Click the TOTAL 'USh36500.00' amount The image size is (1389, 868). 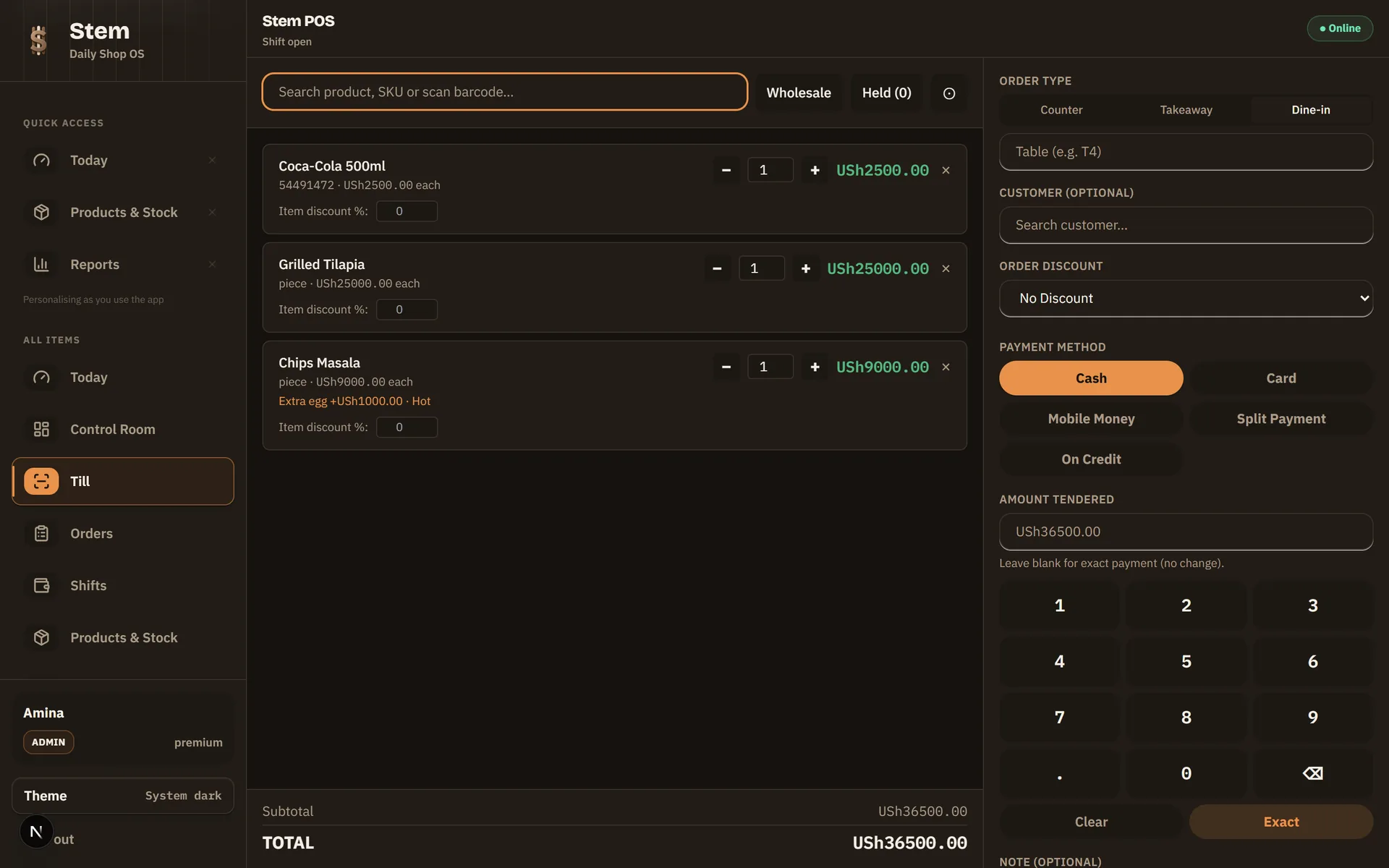point(909,843)
